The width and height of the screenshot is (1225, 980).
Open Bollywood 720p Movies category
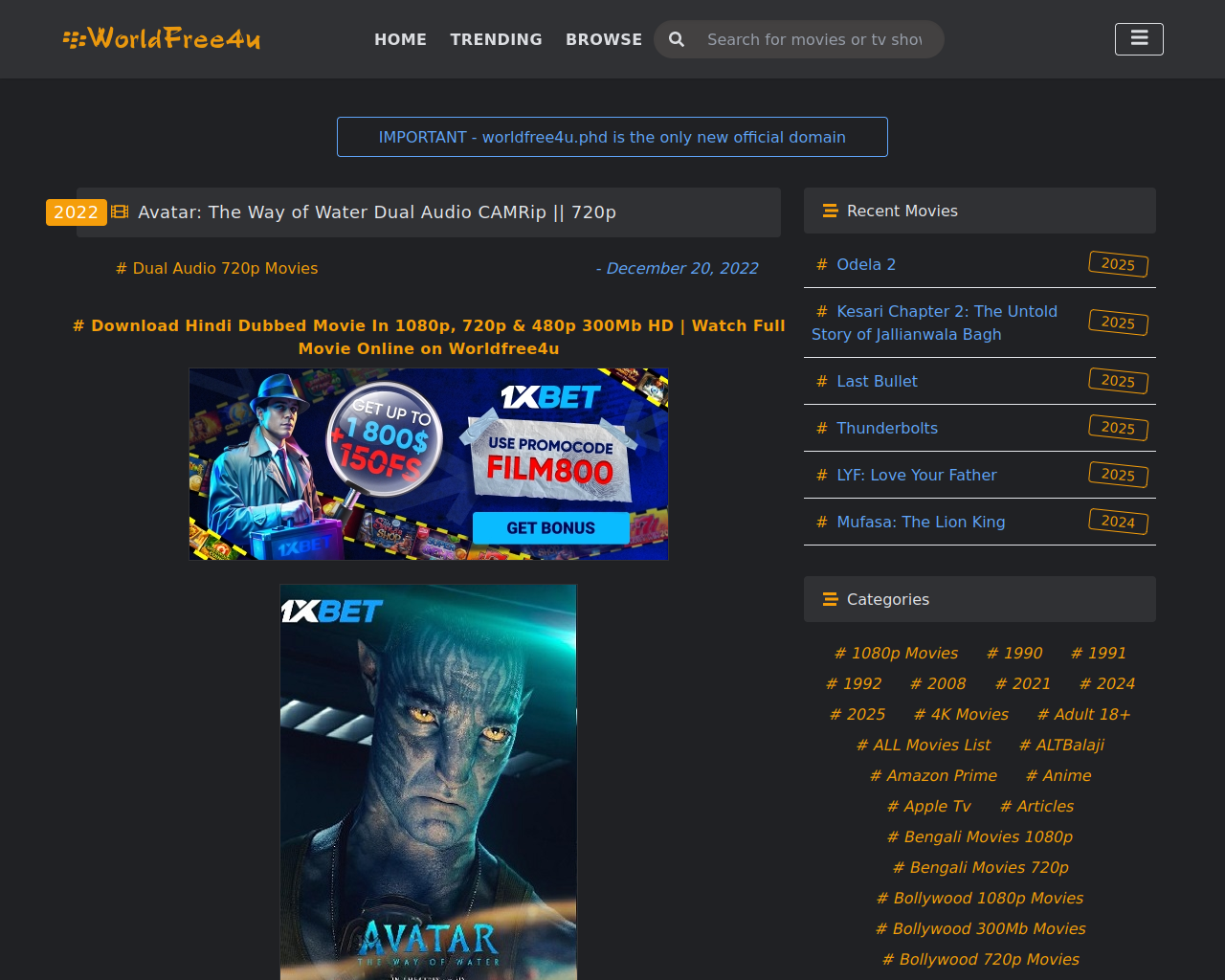point(980,959)
